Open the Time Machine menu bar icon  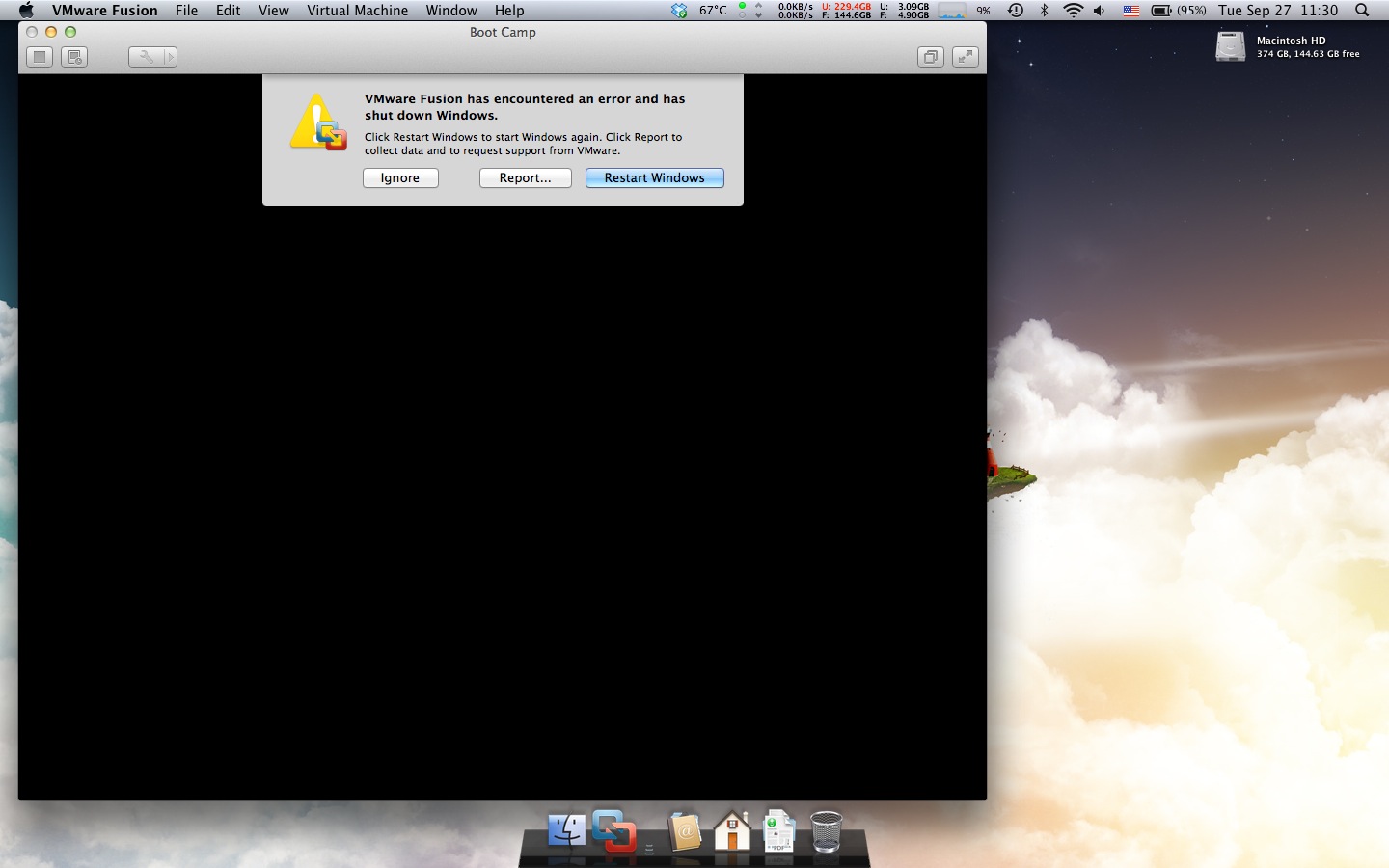coord(1016,10)
